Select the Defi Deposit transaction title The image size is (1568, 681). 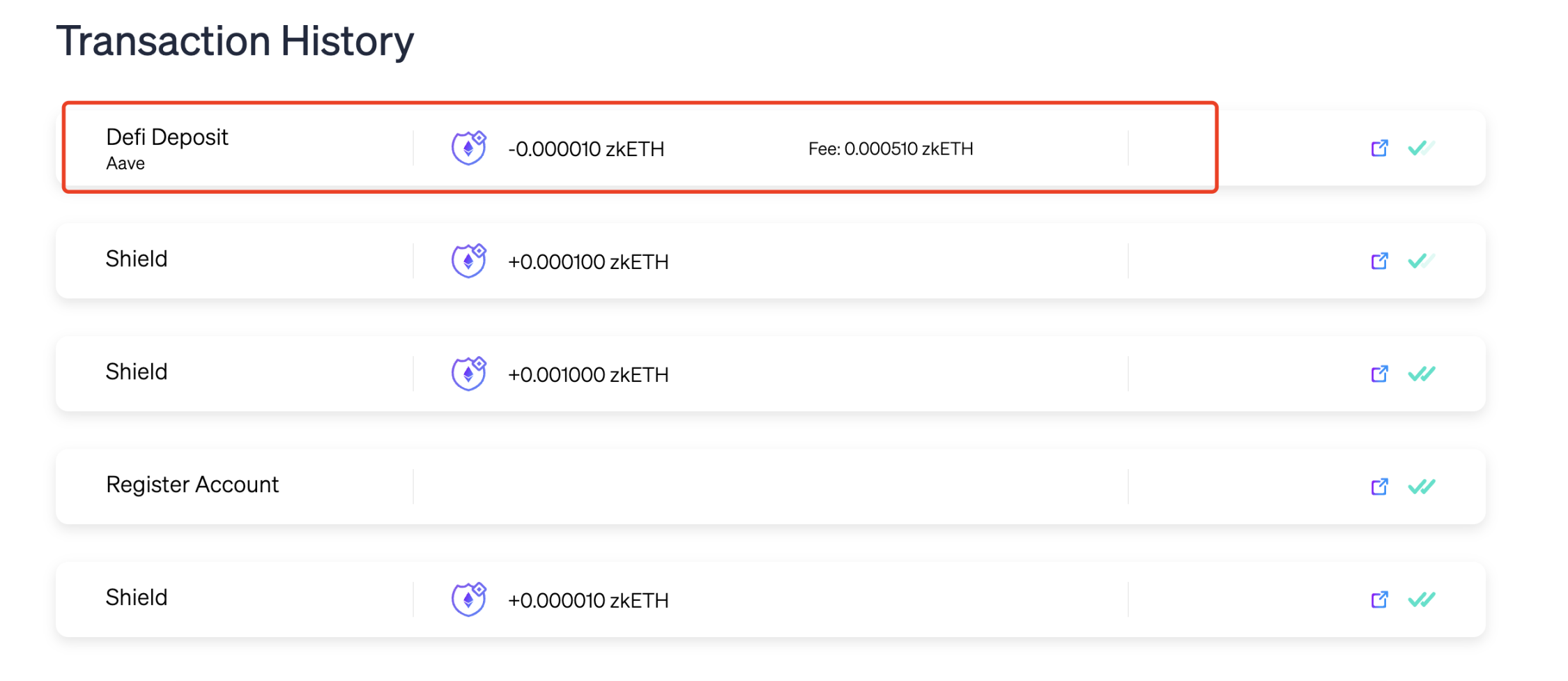(x=167, y=137)
